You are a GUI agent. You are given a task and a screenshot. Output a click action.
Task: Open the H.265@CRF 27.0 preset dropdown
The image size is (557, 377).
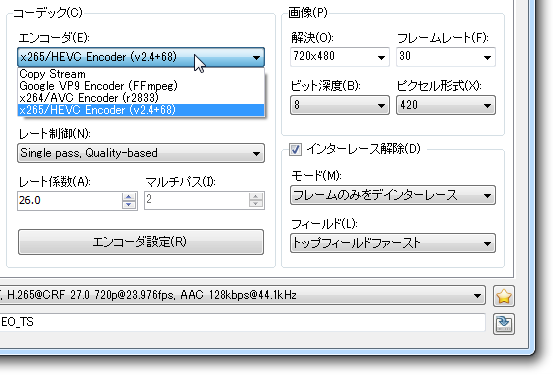242,295
